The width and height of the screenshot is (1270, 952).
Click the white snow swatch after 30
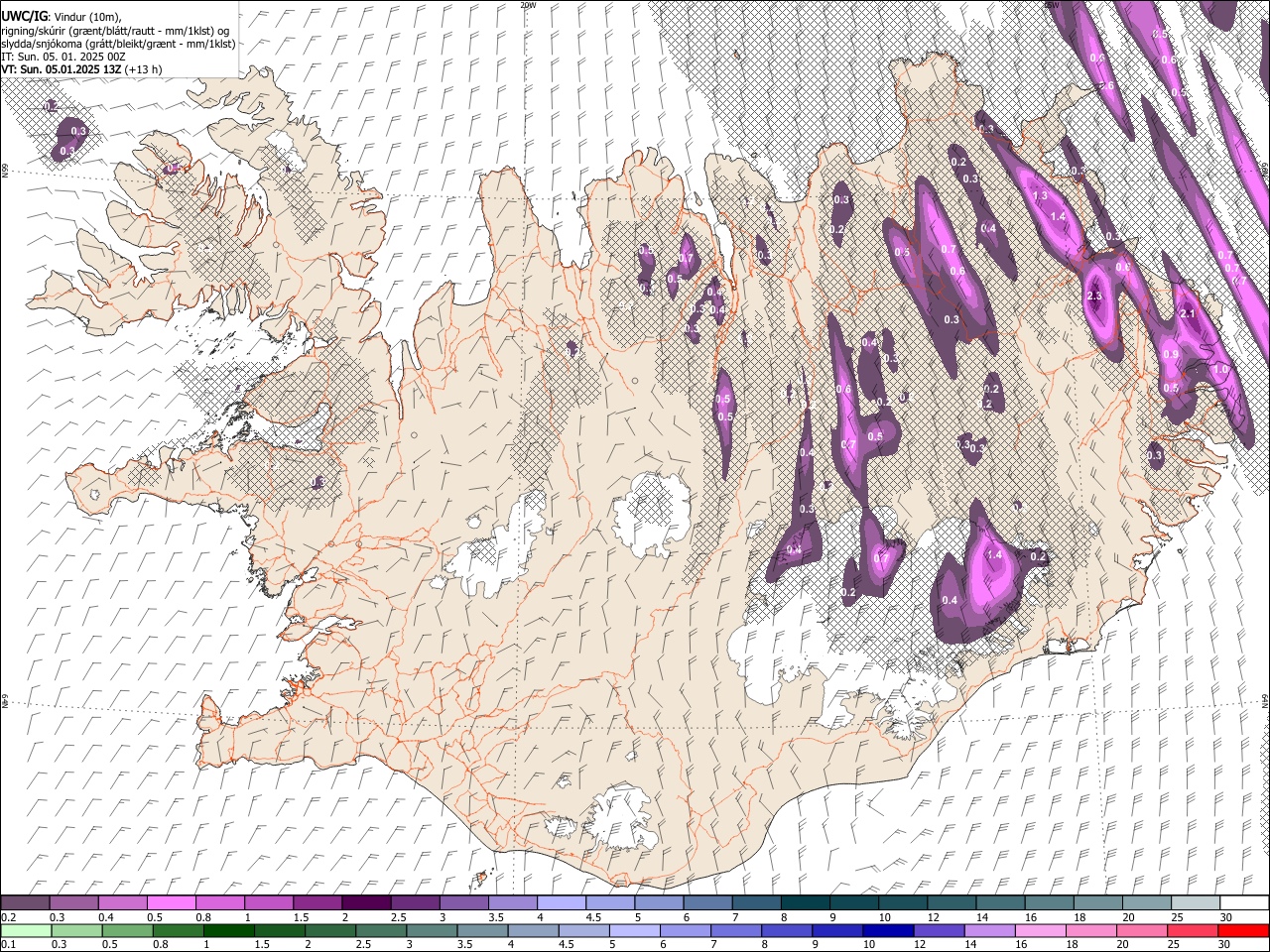click(x=1243, y=902)
